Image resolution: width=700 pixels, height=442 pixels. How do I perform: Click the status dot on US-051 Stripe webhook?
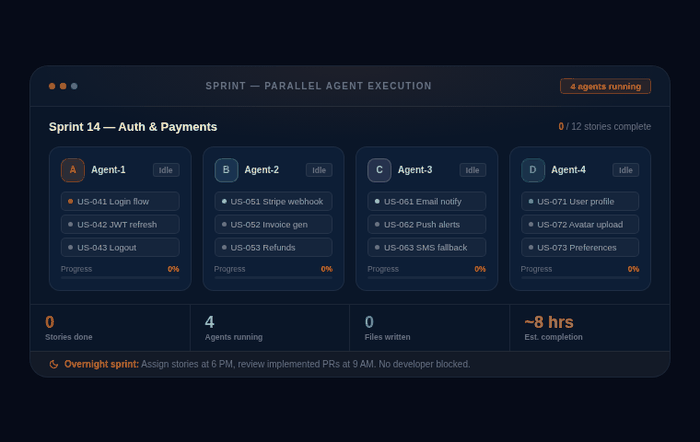point(224,201)
